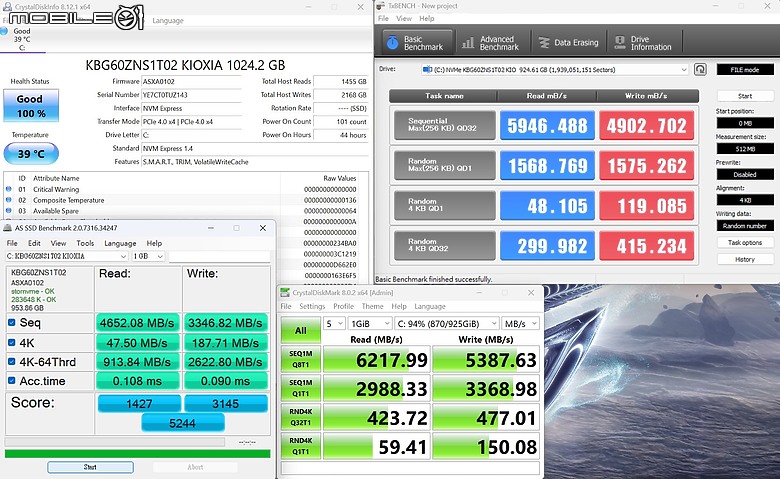Viewport: 780px width, 479px height.
Task: Toggle the 4K test checkbox
Action: pos(11,342)
